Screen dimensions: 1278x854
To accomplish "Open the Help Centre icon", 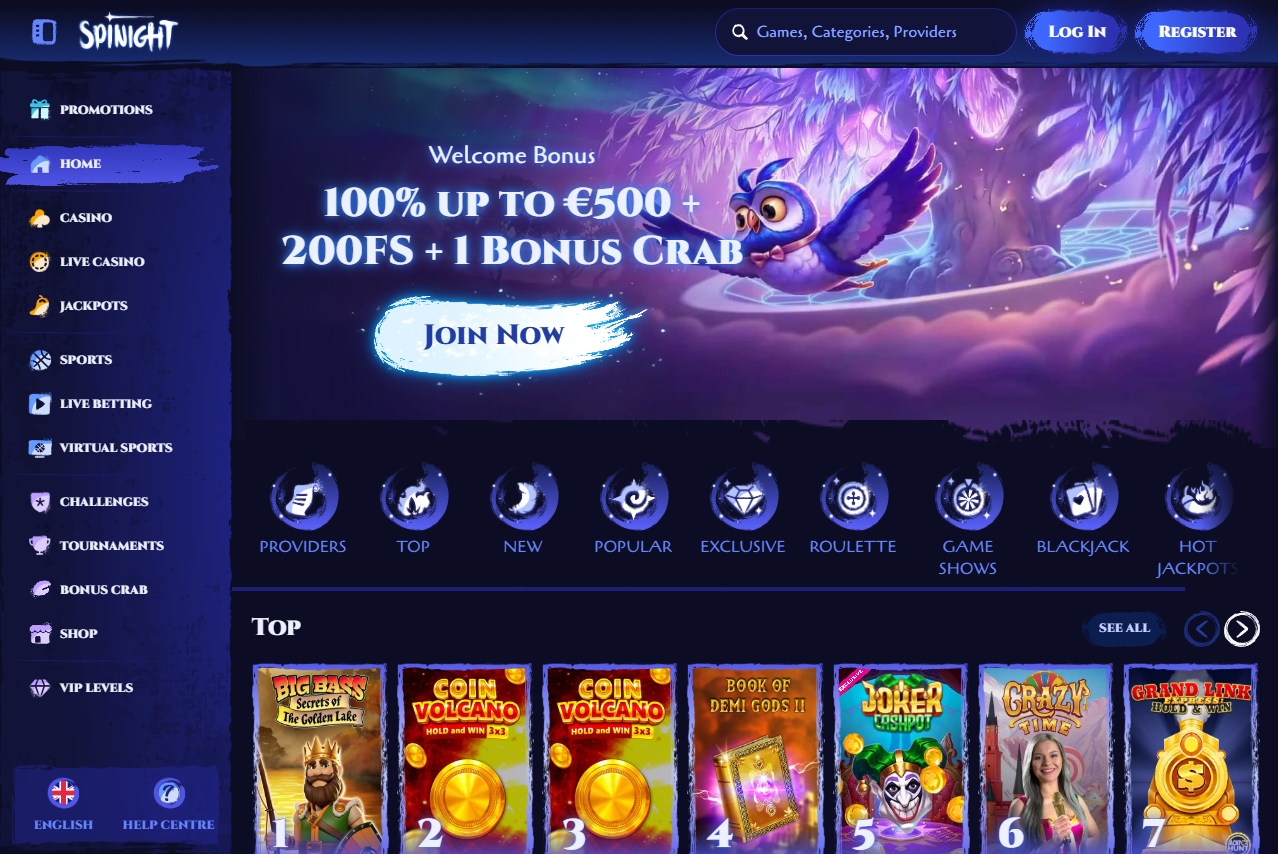I will [x=169, y=794].
